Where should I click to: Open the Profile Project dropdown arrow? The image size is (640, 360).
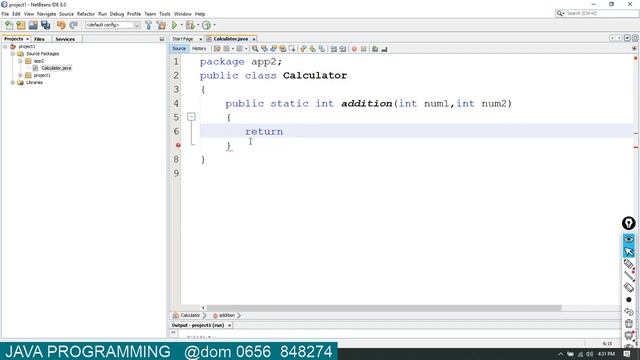click(x=214, y=25)
